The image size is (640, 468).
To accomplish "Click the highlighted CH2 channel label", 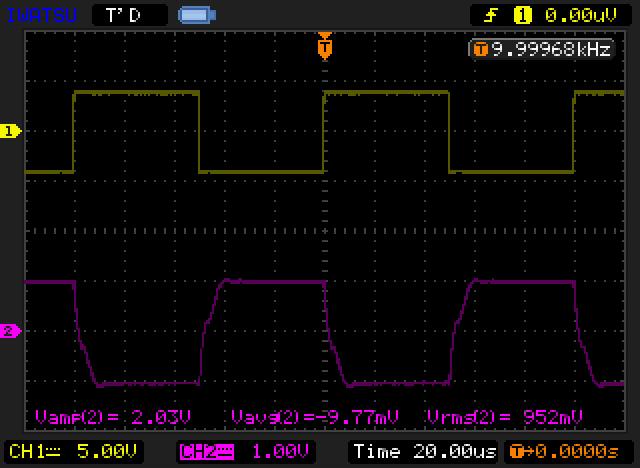I will tap(207, 452).
